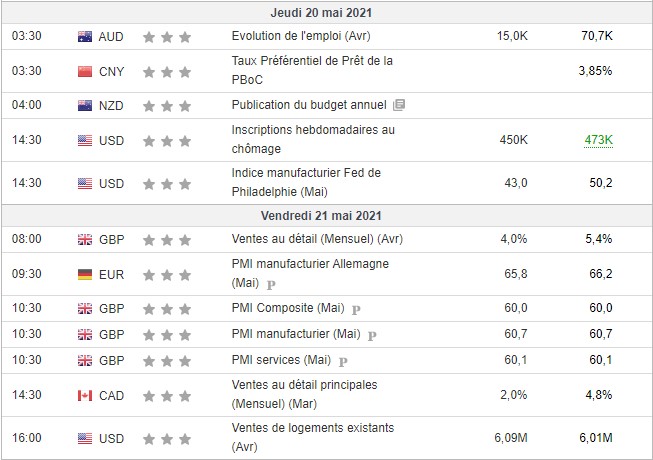Click the green 473K previous value

(x=597, y=140)
